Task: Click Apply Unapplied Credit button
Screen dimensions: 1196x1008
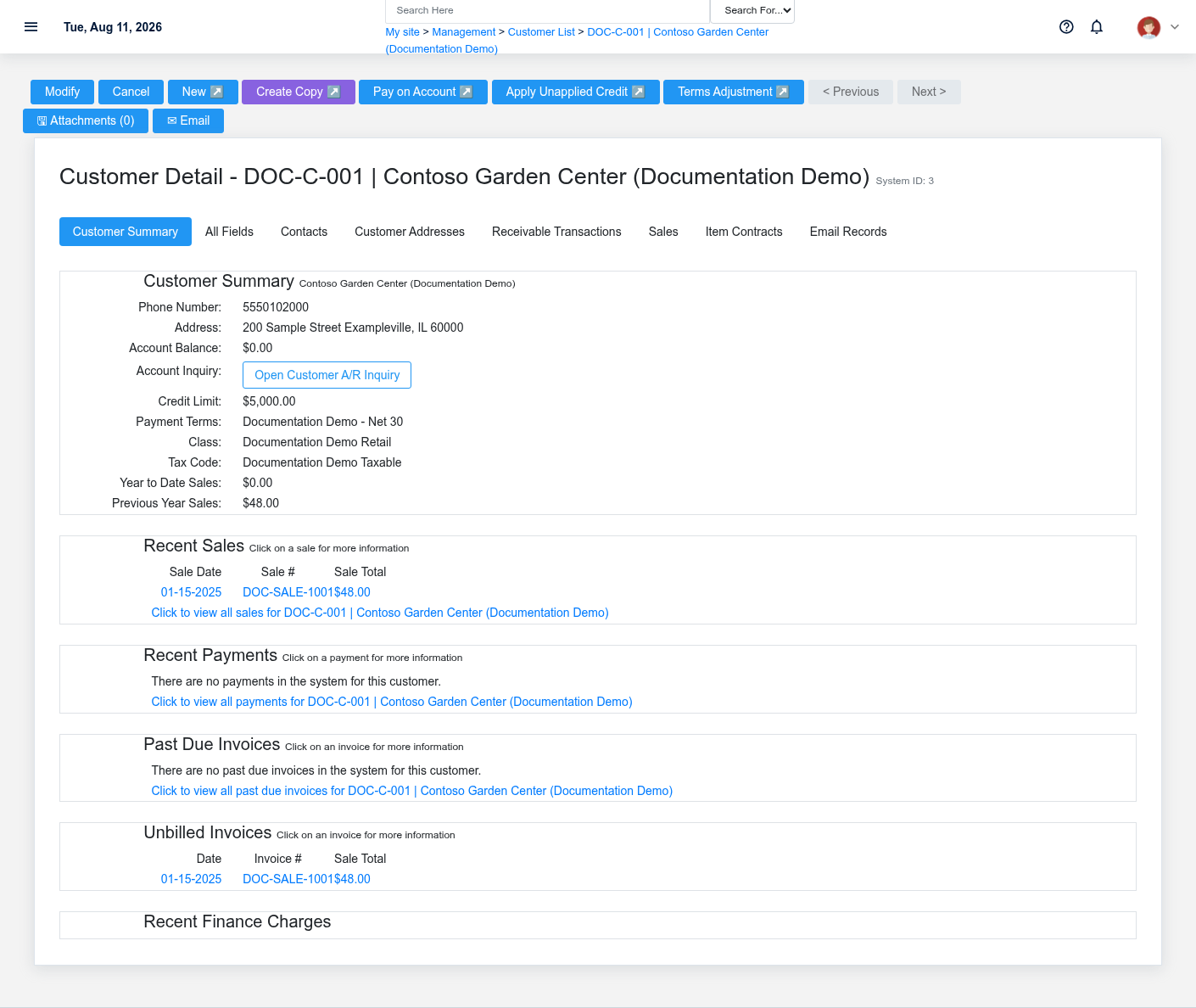Action: click(575, 92)
